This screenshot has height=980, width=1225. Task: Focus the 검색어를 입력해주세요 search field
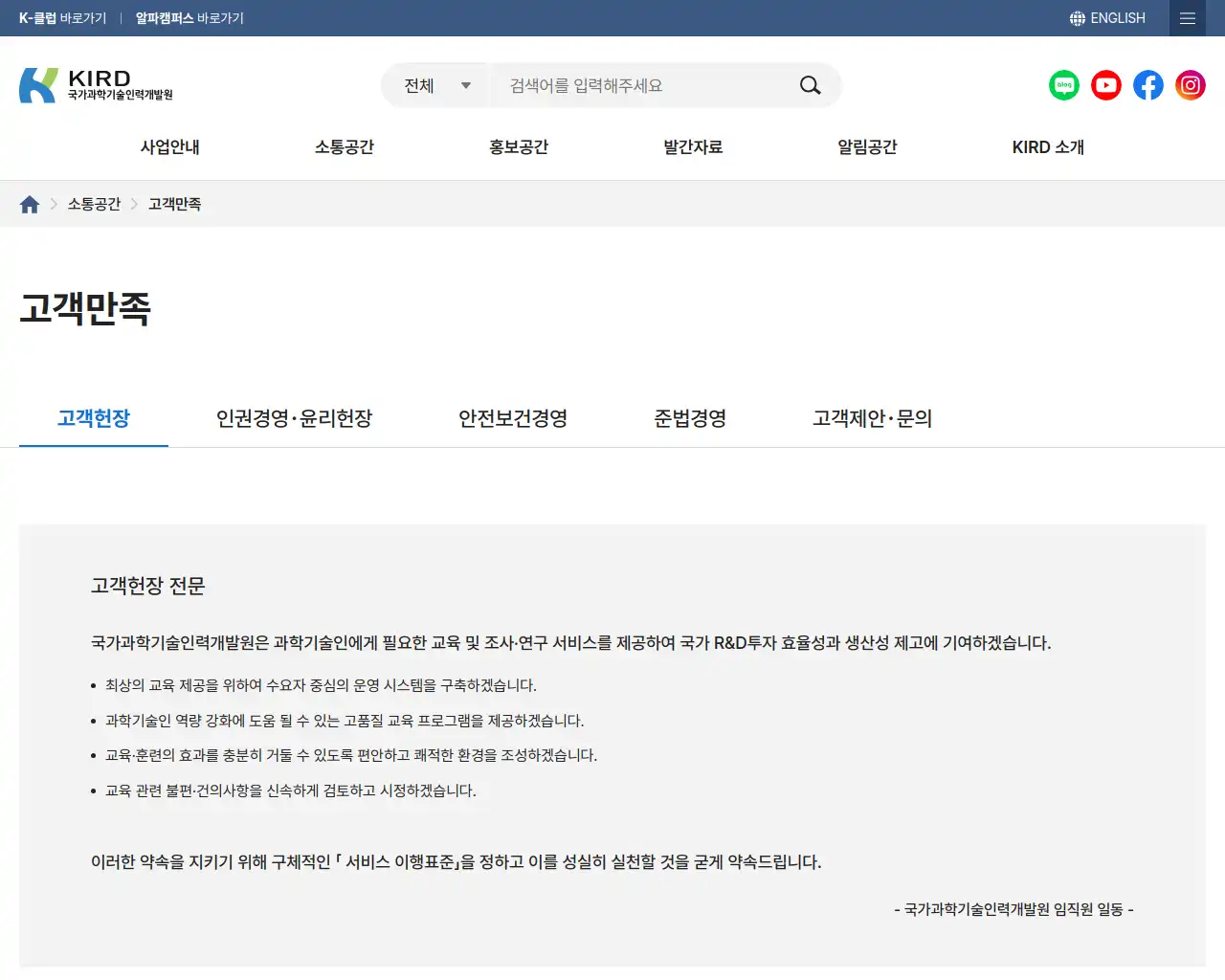tap(642, 85)
